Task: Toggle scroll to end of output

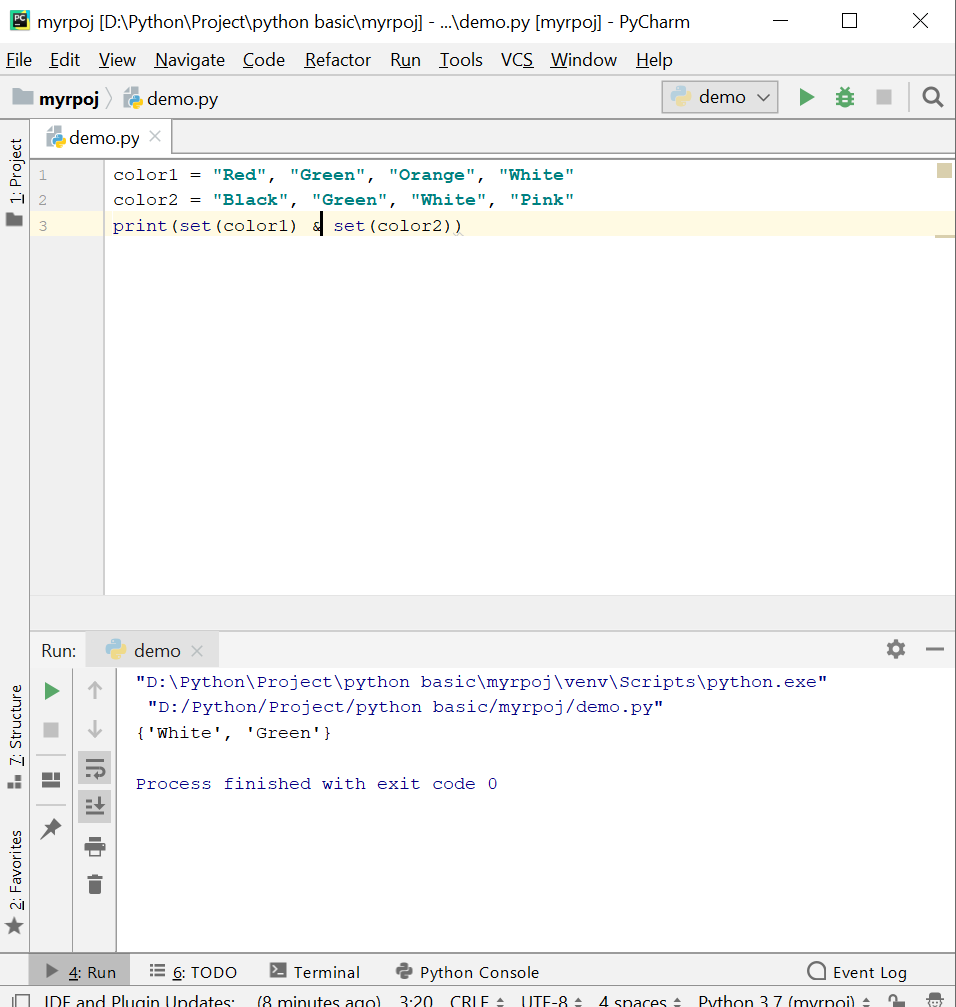Action: point(95,806)
